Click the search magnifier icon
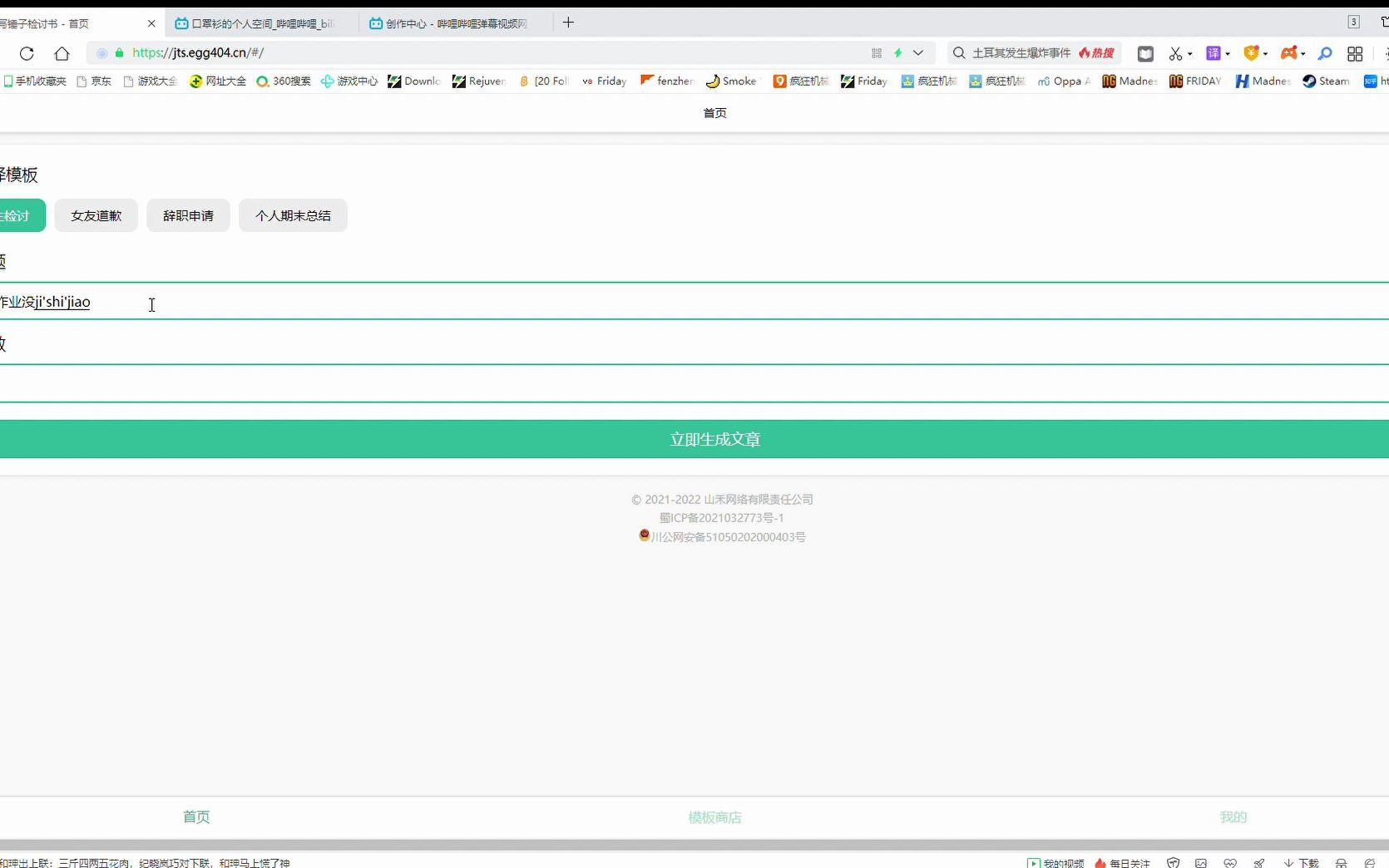 (959, 53)
